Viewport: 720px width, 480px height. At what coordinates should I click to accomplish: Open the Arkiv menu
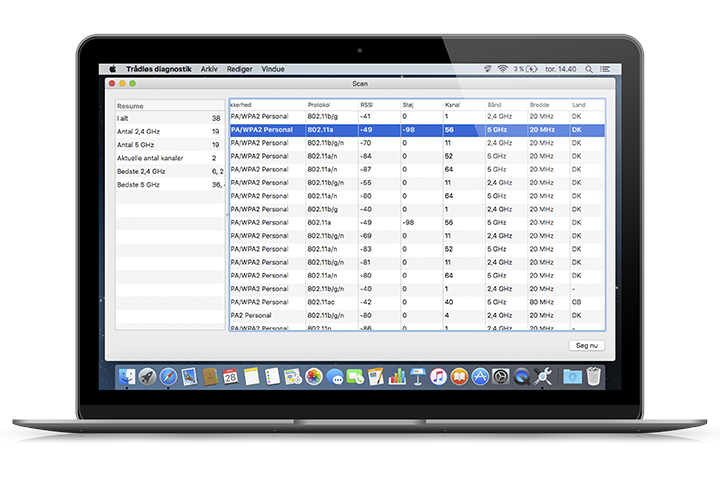[209, 69]
